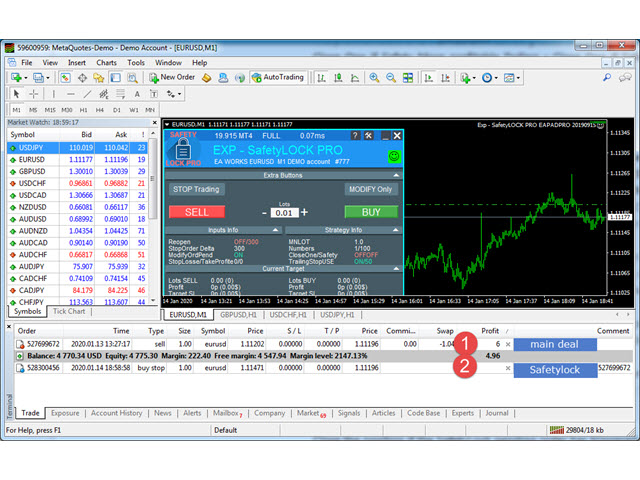This screenshot has height=480, width=640.
Task: Switch to Account History tab
Action: coord(117,413)
